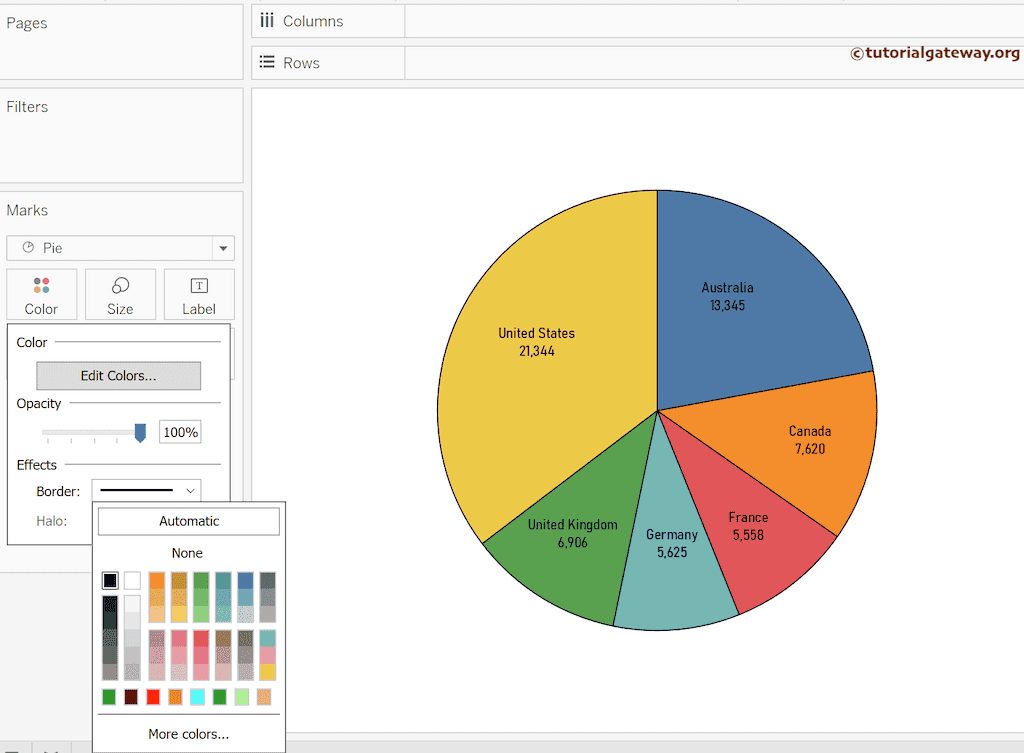
Task: Click the Halo: label
Action: pyautogui.click(x=52, y=521)
